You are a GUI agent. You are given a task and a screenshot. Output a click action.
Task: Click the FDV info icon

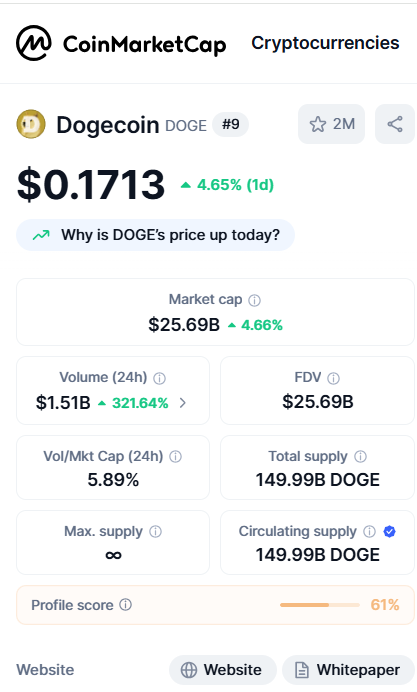(x=333, y=378)
